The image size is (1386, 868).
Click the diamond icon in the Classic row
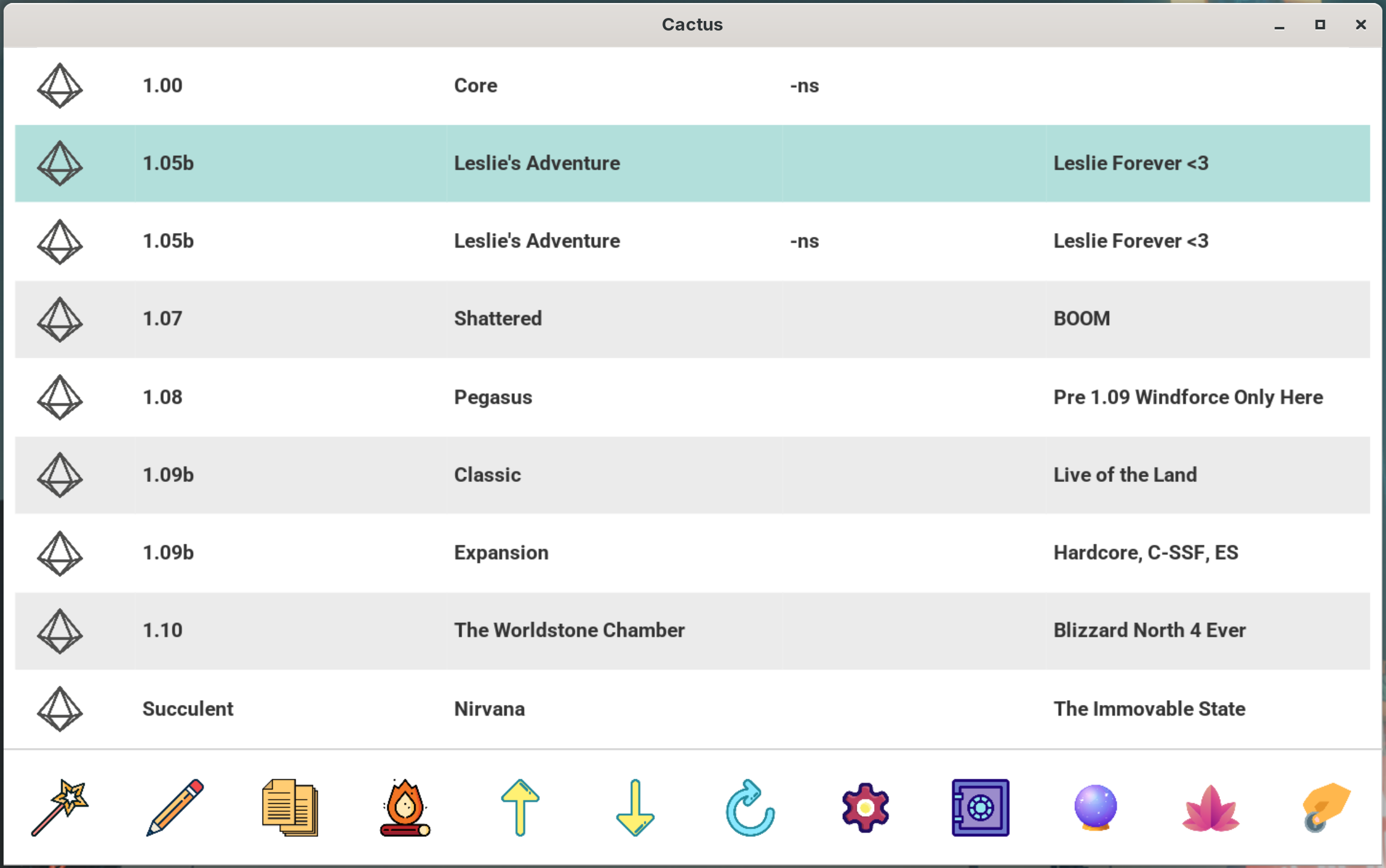60,475
